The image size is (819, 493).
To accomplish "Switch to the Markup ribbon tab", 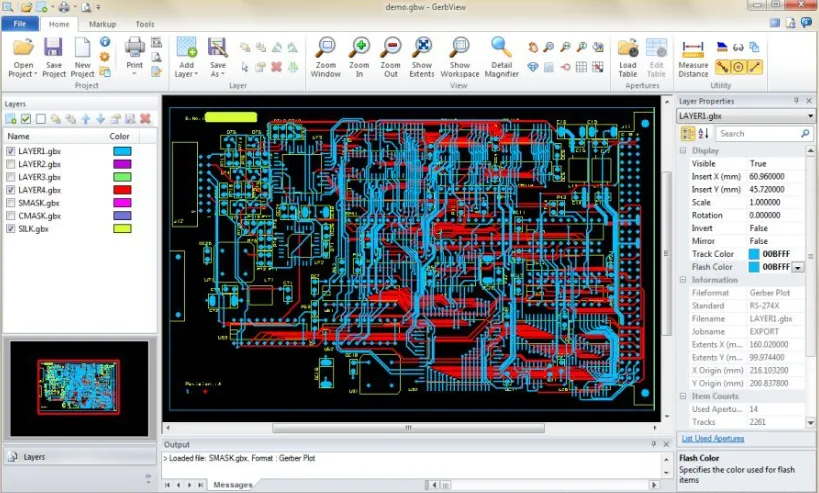I will click(102, 24).
